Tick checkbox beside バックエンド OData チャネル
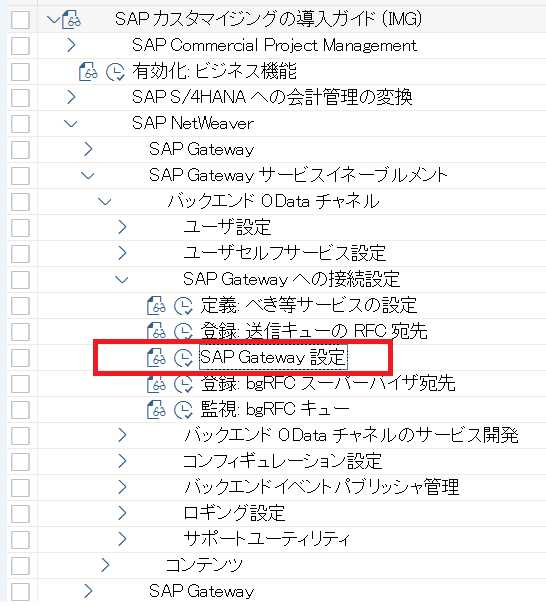Viewport: 546px width, 606px height. (20, 202)
